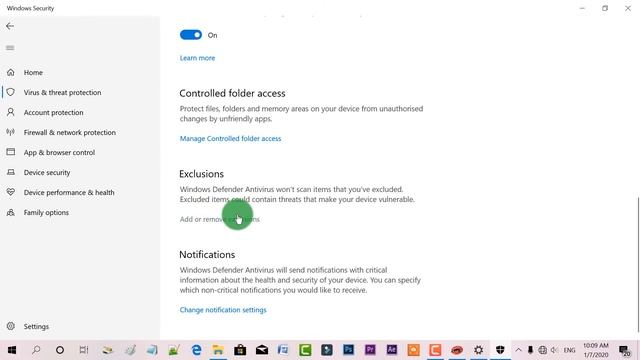Select Virus & threat protection in sidebar

[62, 92]
